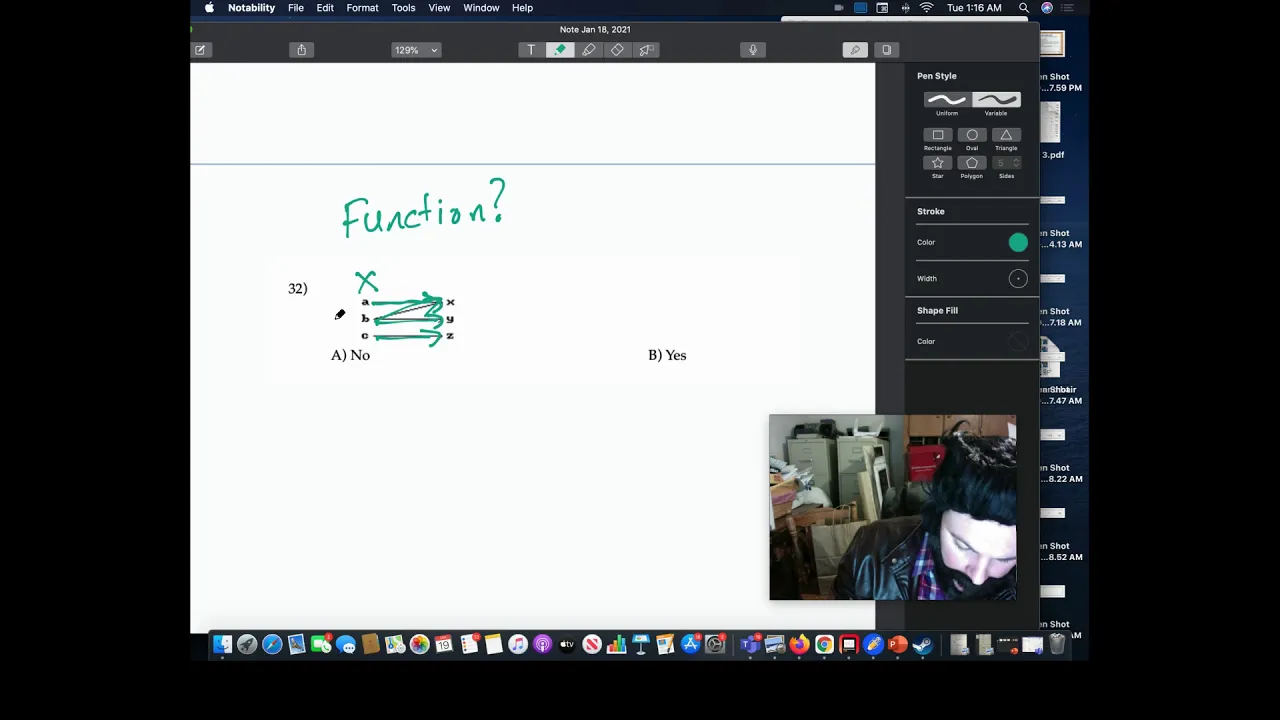The height and width of the screenshot is (720, 1280).
Task: Open the Tools menu
Action: pyautogui.click(x=403, y=8)
